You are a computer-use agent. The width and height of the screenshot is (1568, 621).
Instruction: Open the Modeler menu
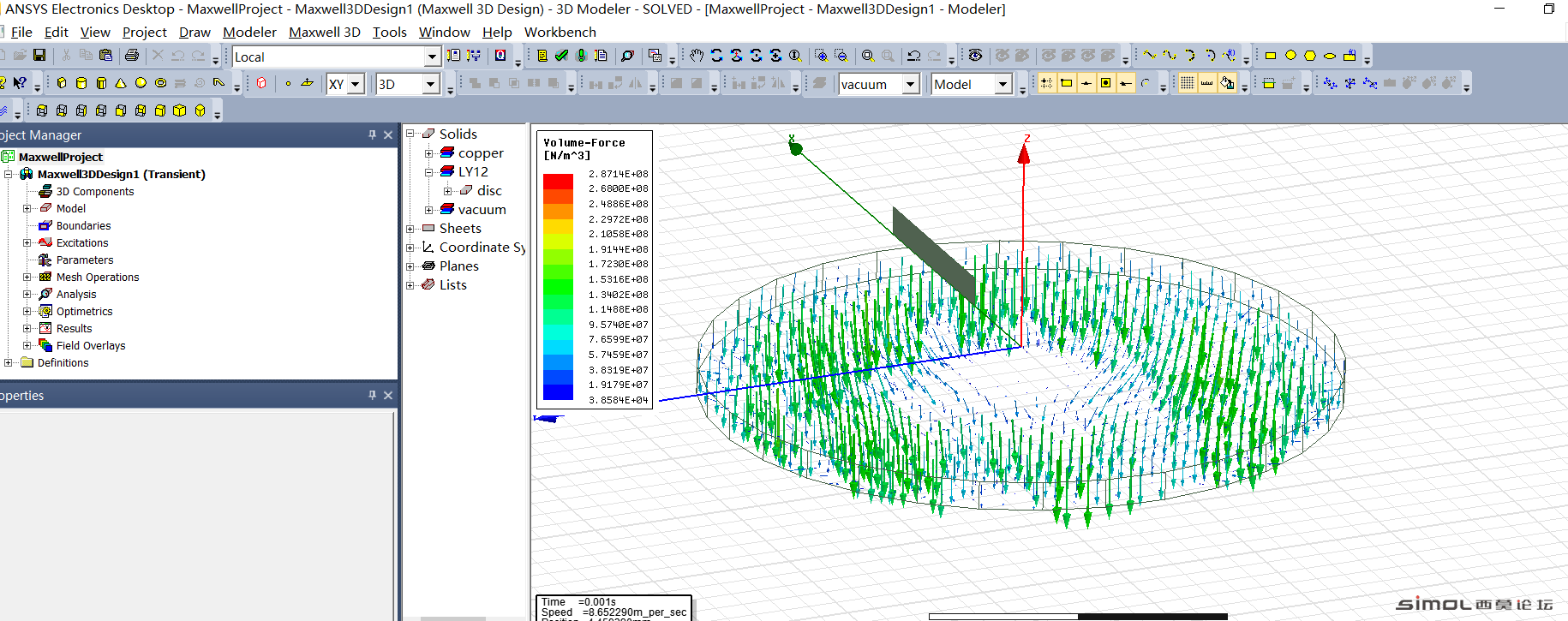[249, 32]
